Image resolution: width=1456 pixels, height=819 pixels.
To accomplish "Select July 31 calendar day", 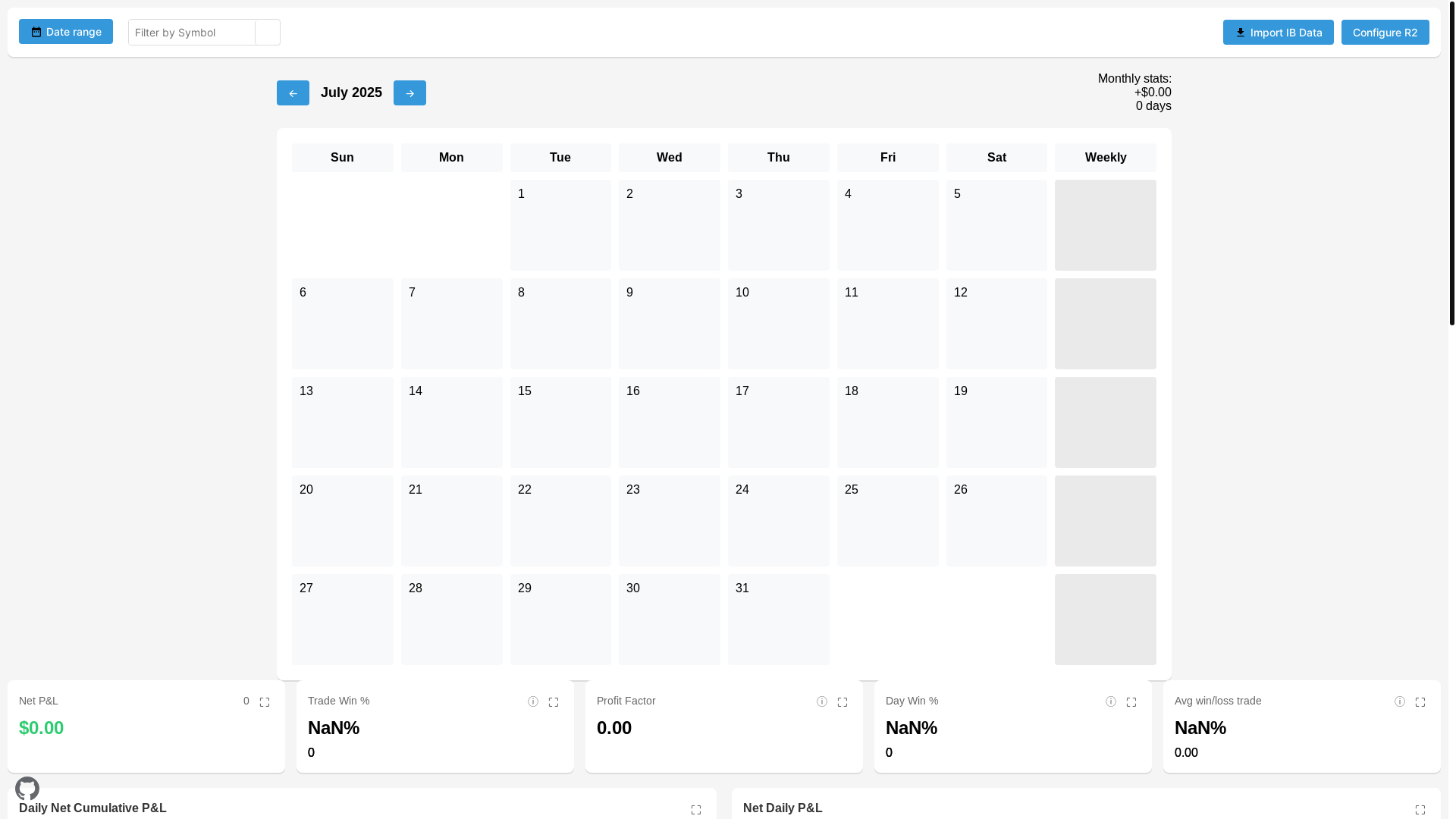I will [779, 620].
